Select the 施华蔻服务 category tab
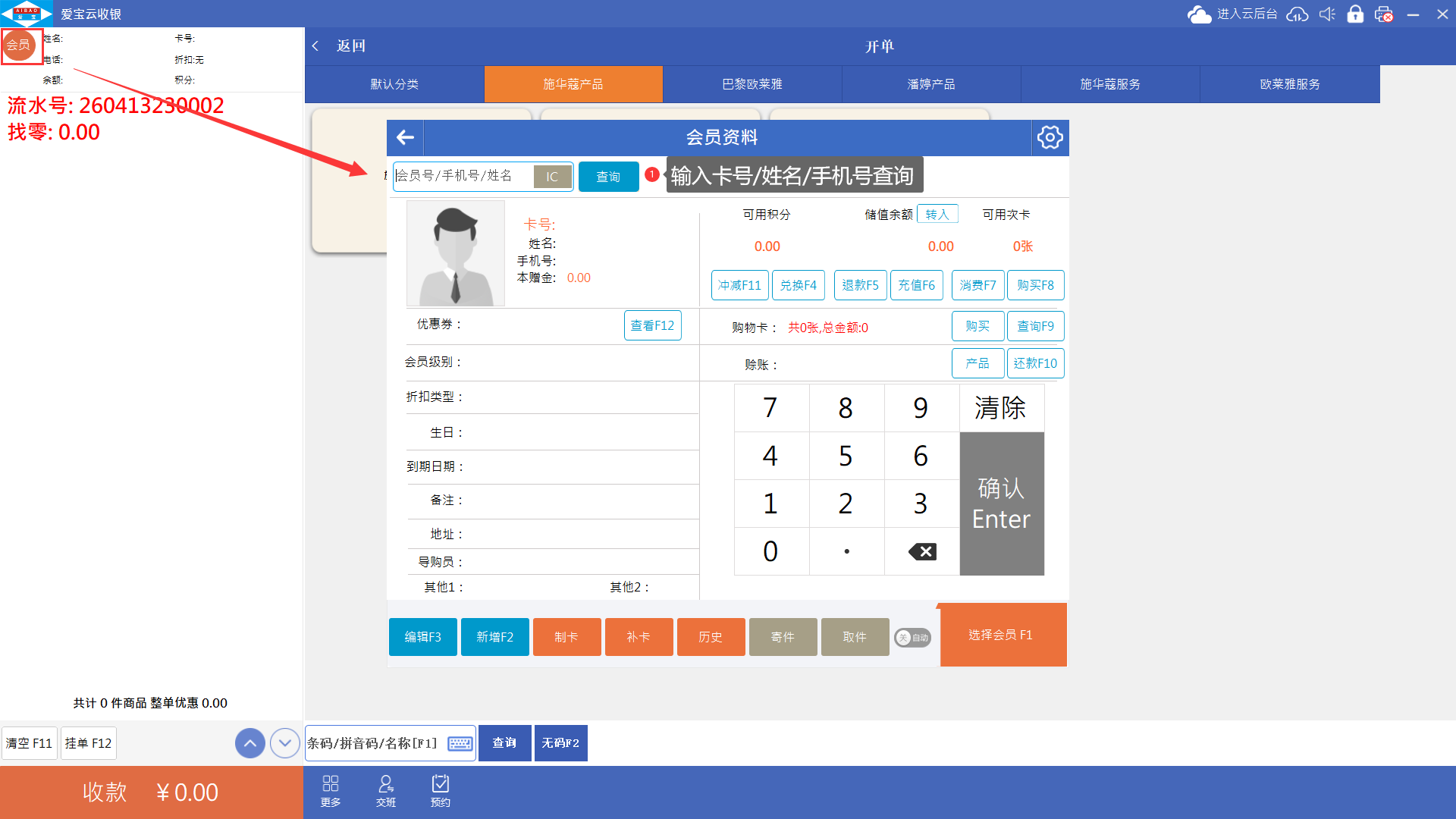The image size is (1456, 819). pos(1109,84)
